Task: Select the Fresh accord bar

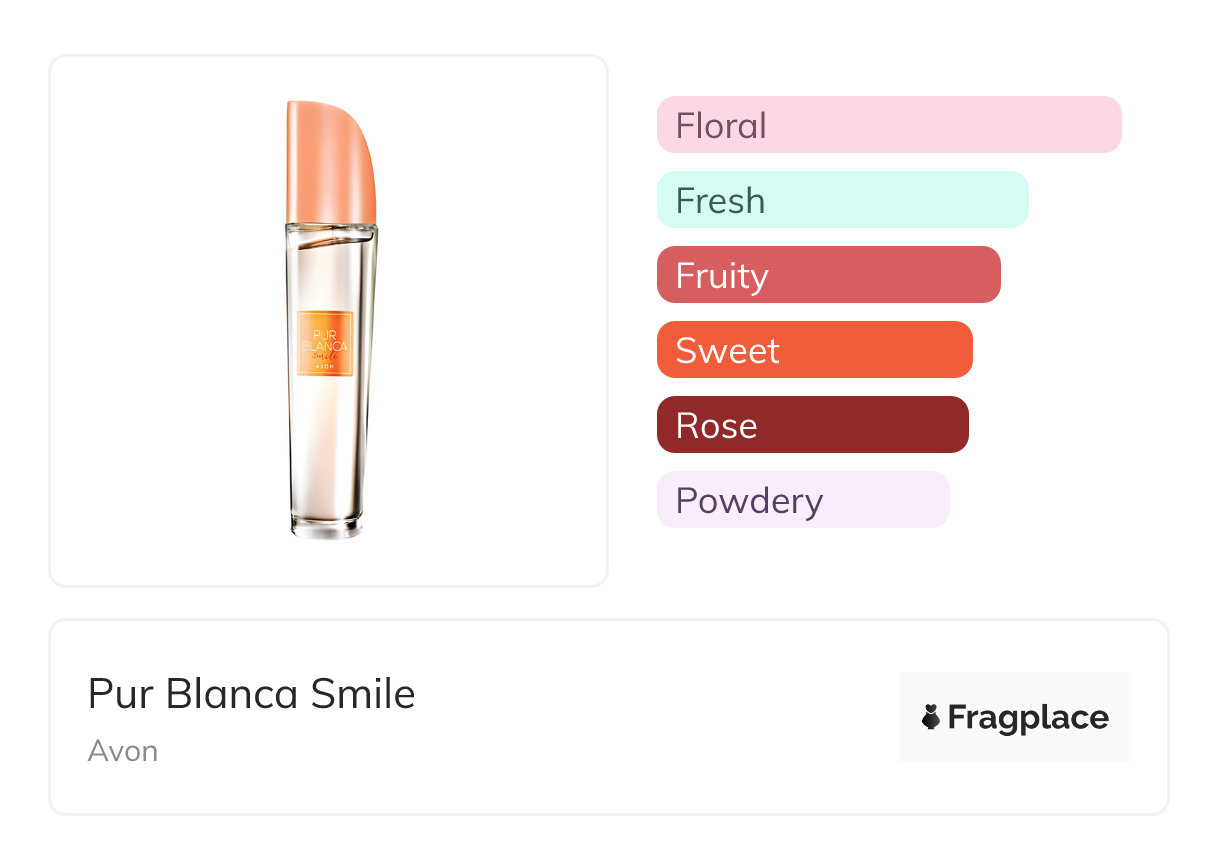Action: 842,200
